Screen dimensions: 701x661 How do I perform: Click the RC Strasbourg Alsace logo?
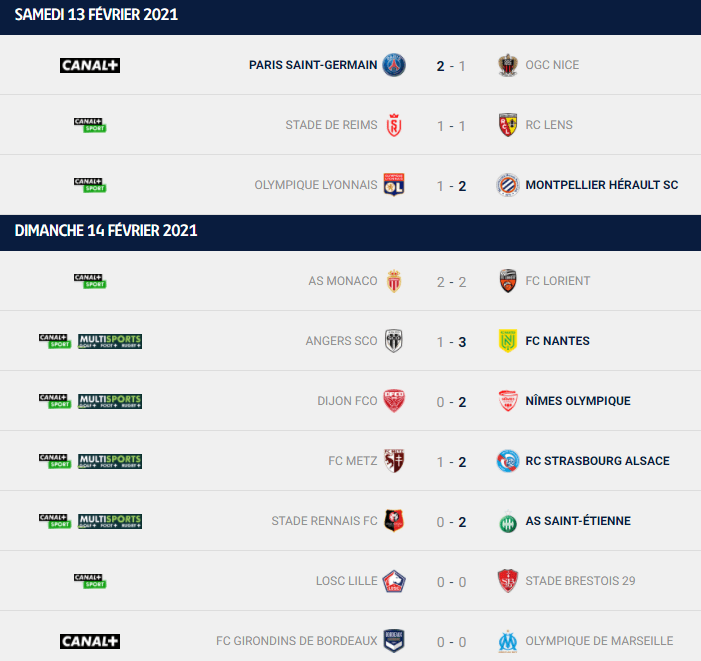tap(508, 461)
